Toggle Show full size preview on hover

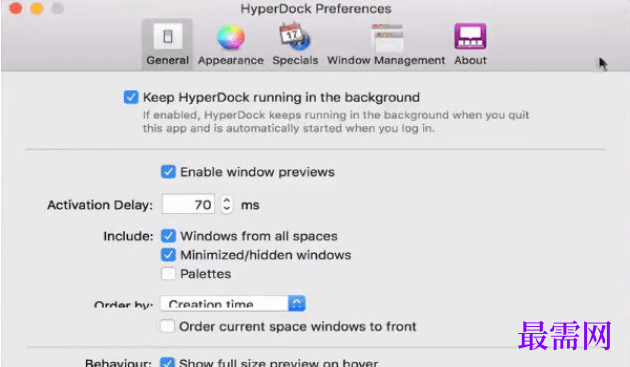167,362
